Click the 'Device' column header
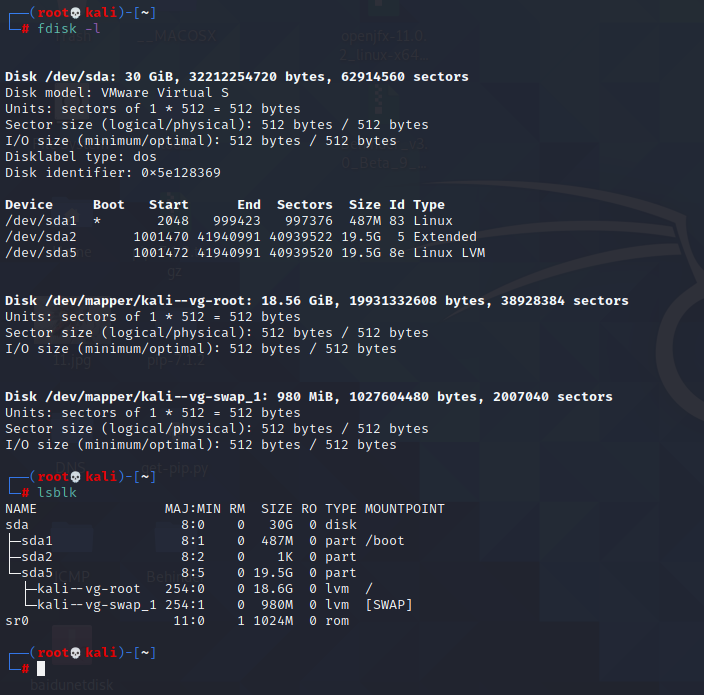This screenshot has width=704, height=695. coord(29,205)
